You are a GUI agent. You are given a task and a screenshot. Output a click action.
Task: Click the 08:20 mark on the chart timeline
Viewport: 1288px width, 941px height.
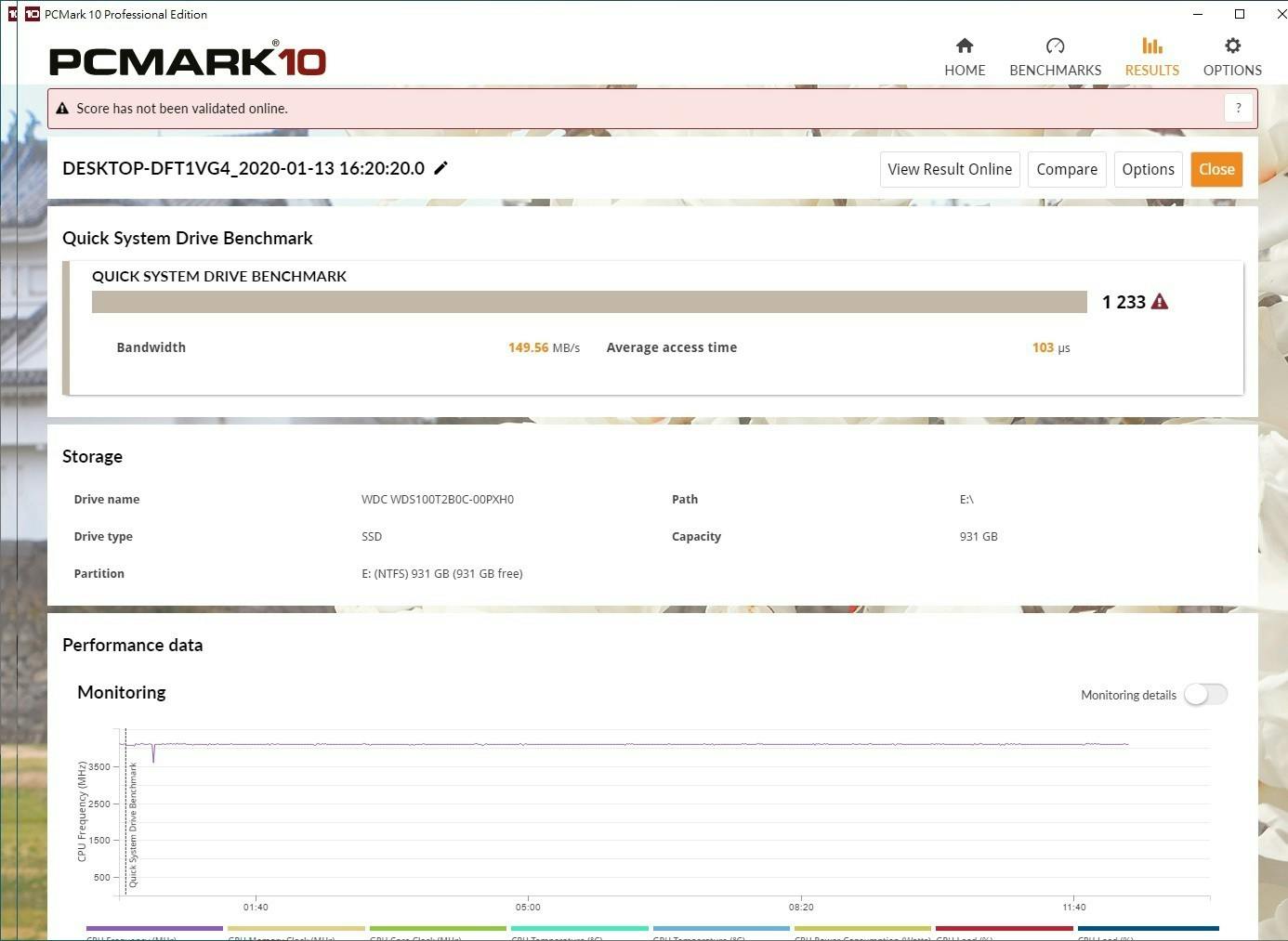[x=801, y=907]
